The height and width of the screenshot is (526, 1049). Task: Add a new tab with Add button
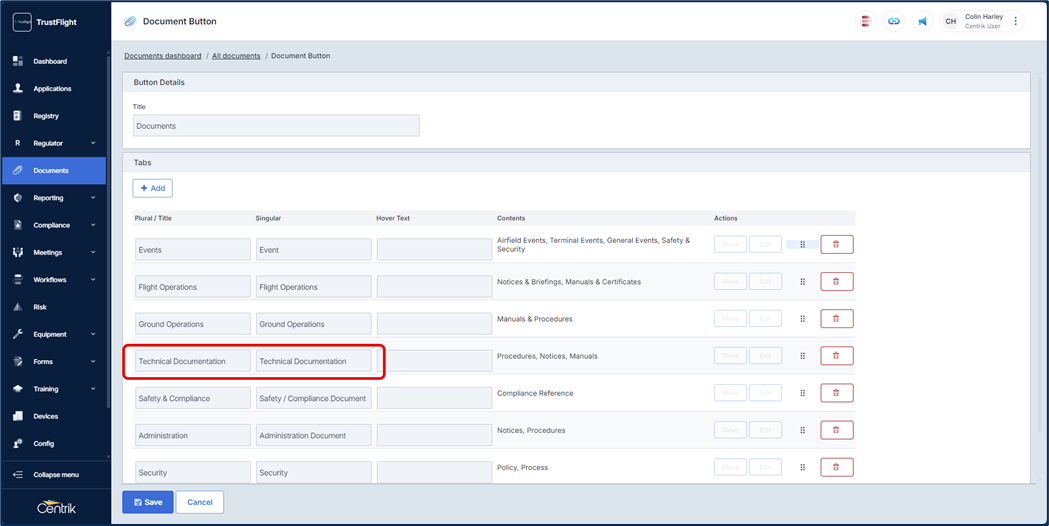pos(152,188)
